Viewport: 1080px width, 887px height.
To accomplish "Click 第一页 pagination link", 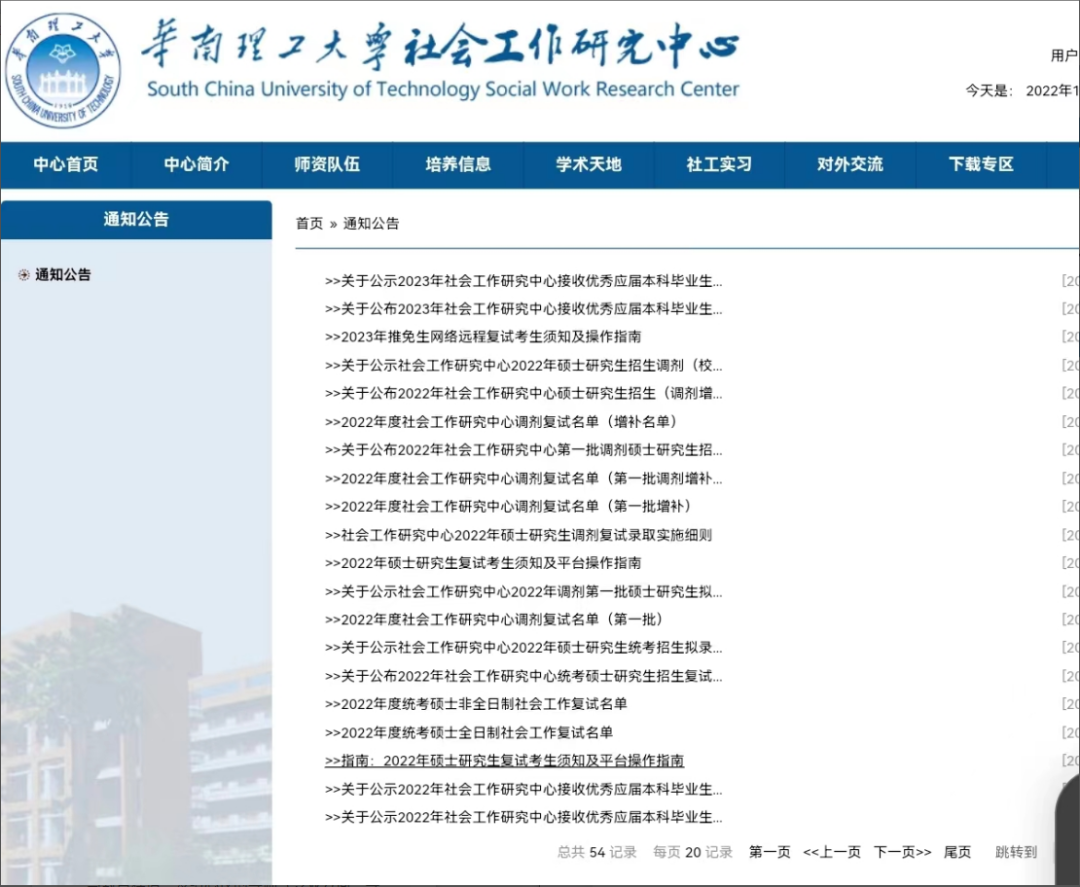I will tap(769, 853).
